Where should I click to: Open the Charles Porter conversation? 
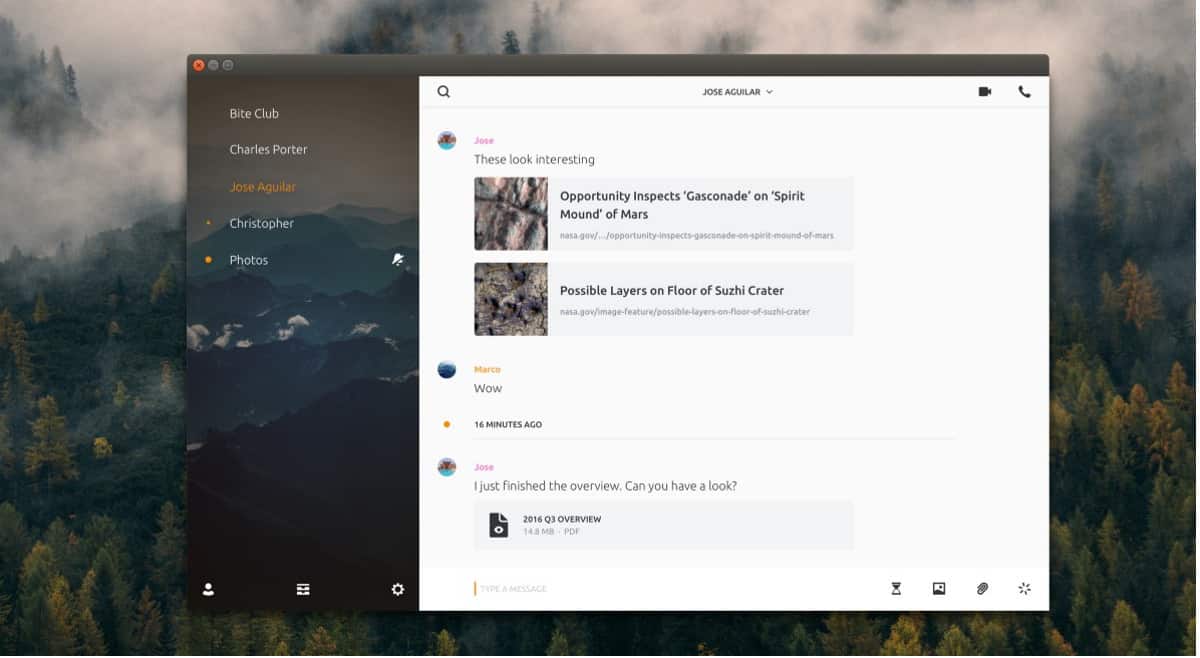click(x=268, y=150)
